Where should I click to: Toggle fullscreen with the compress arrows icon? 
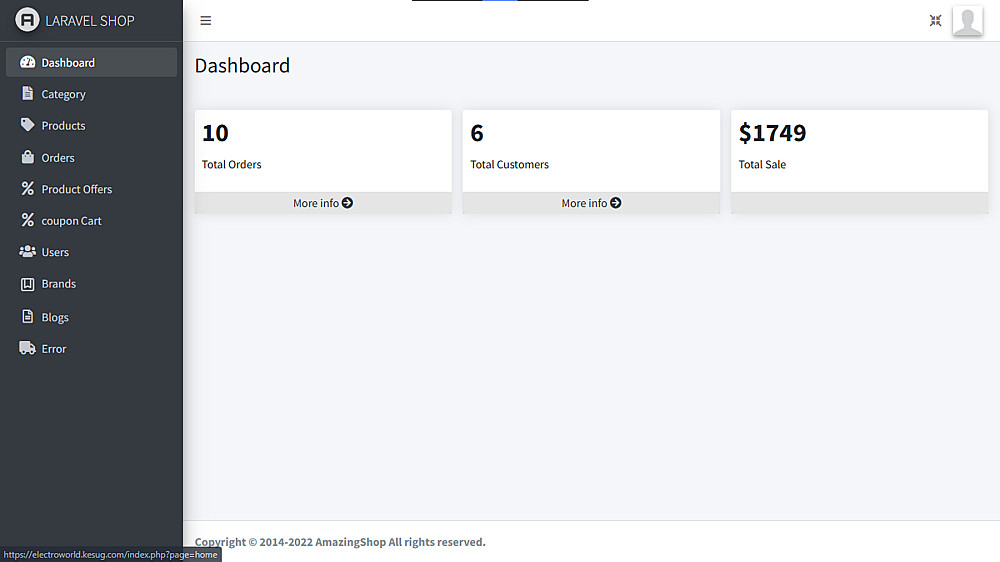[935, 20]
